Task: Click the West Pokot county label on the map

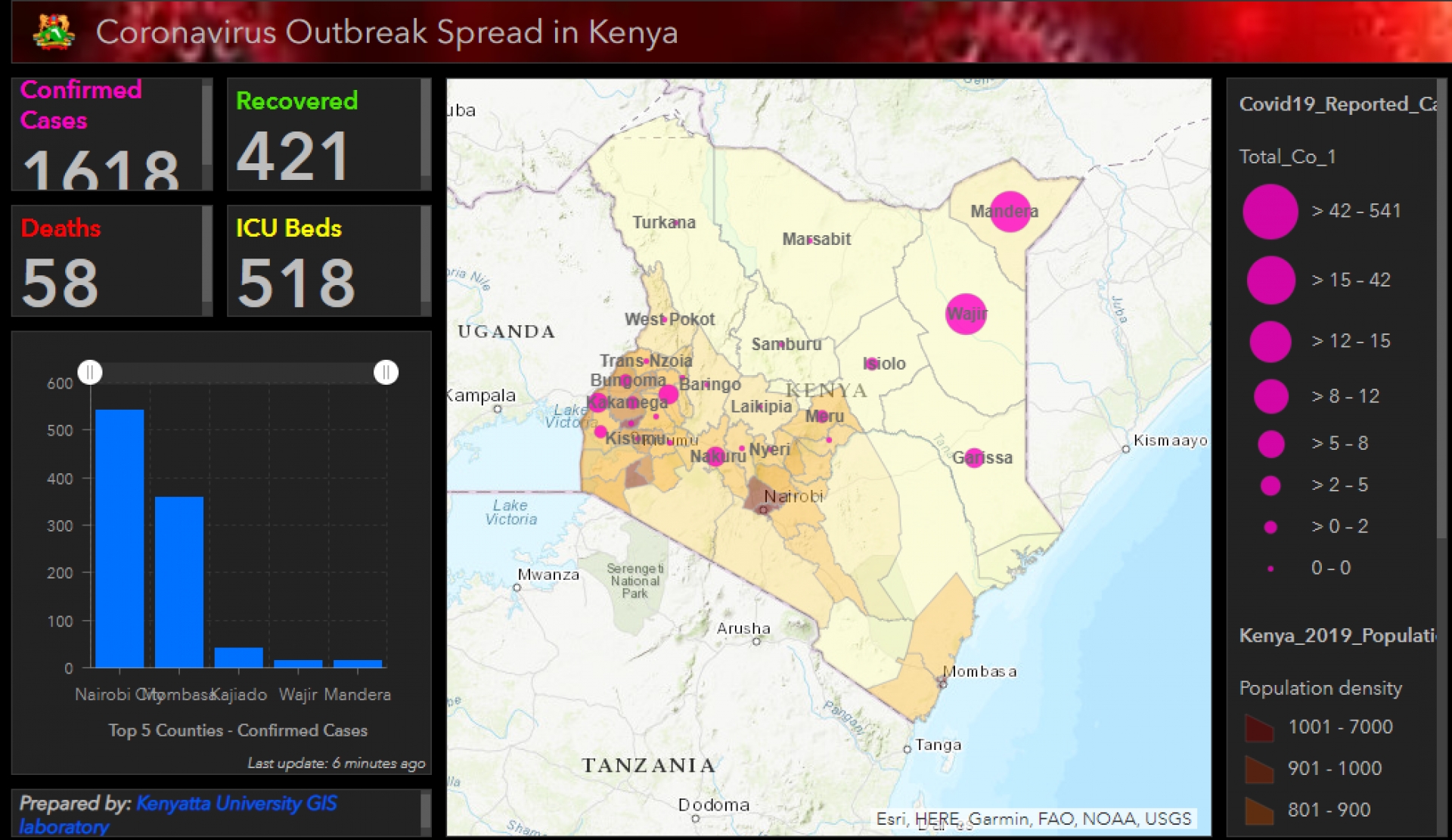Action: 669,320
